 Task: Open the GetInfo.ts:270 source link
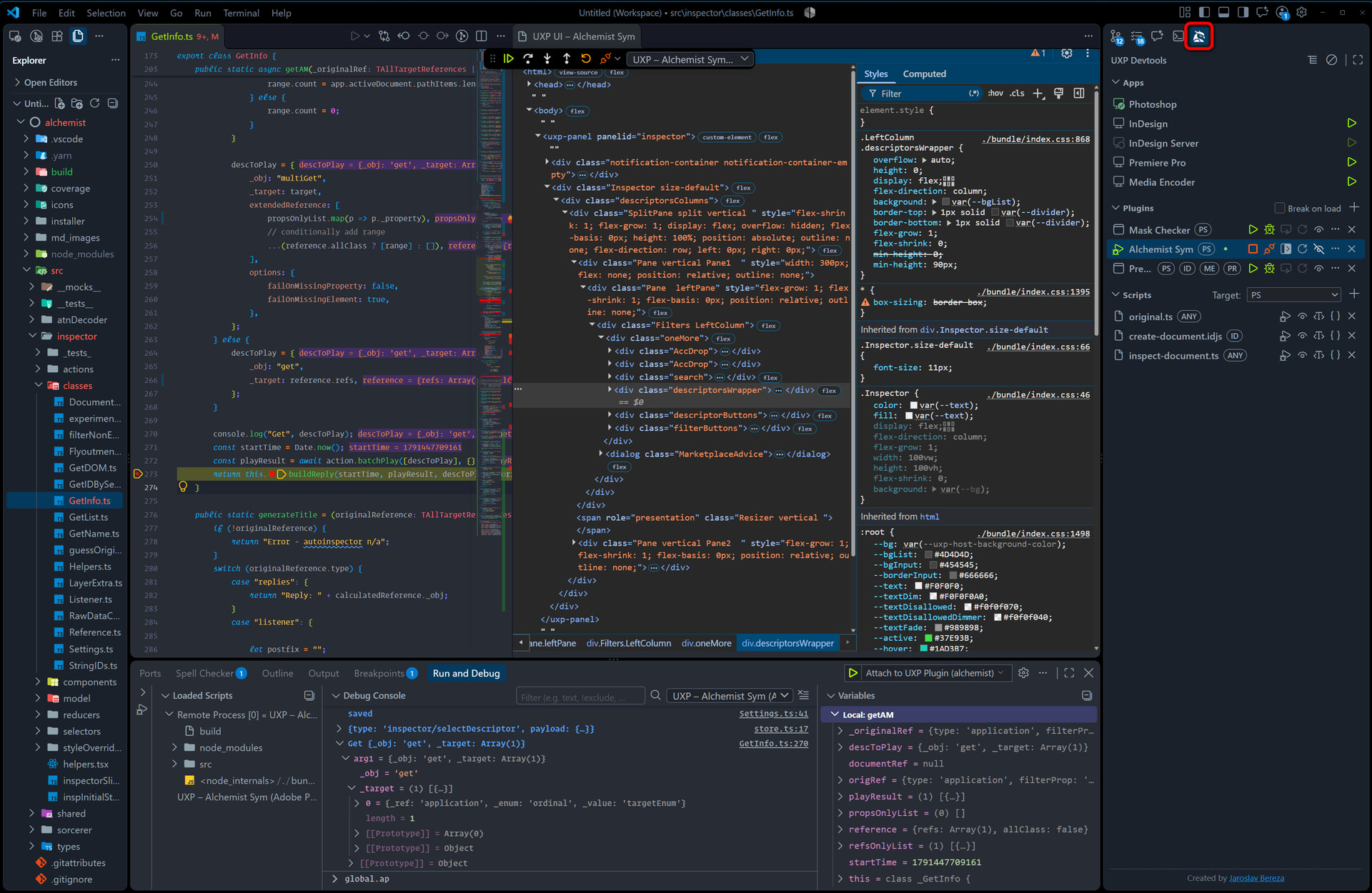773,744
